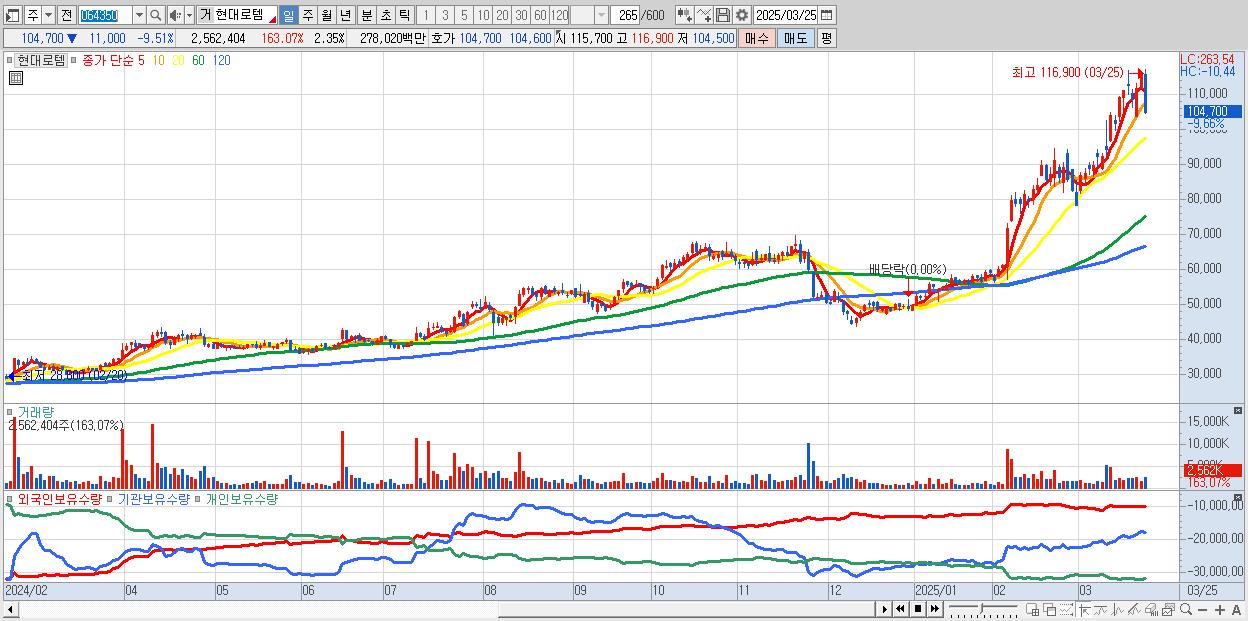Select weekly chart period 주
The height and width of the screenshot is (621, 1248).
[x=307, y=15]
